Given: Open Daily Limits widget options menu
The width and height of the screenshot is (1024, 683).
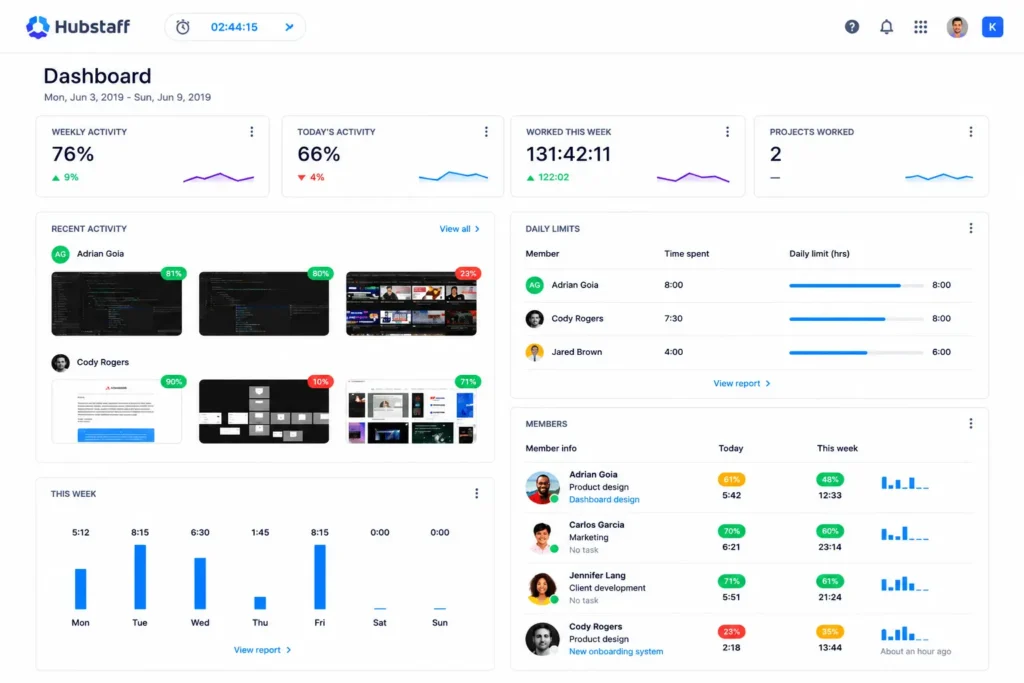Looking at the screenshot, I should coord(970,228).
